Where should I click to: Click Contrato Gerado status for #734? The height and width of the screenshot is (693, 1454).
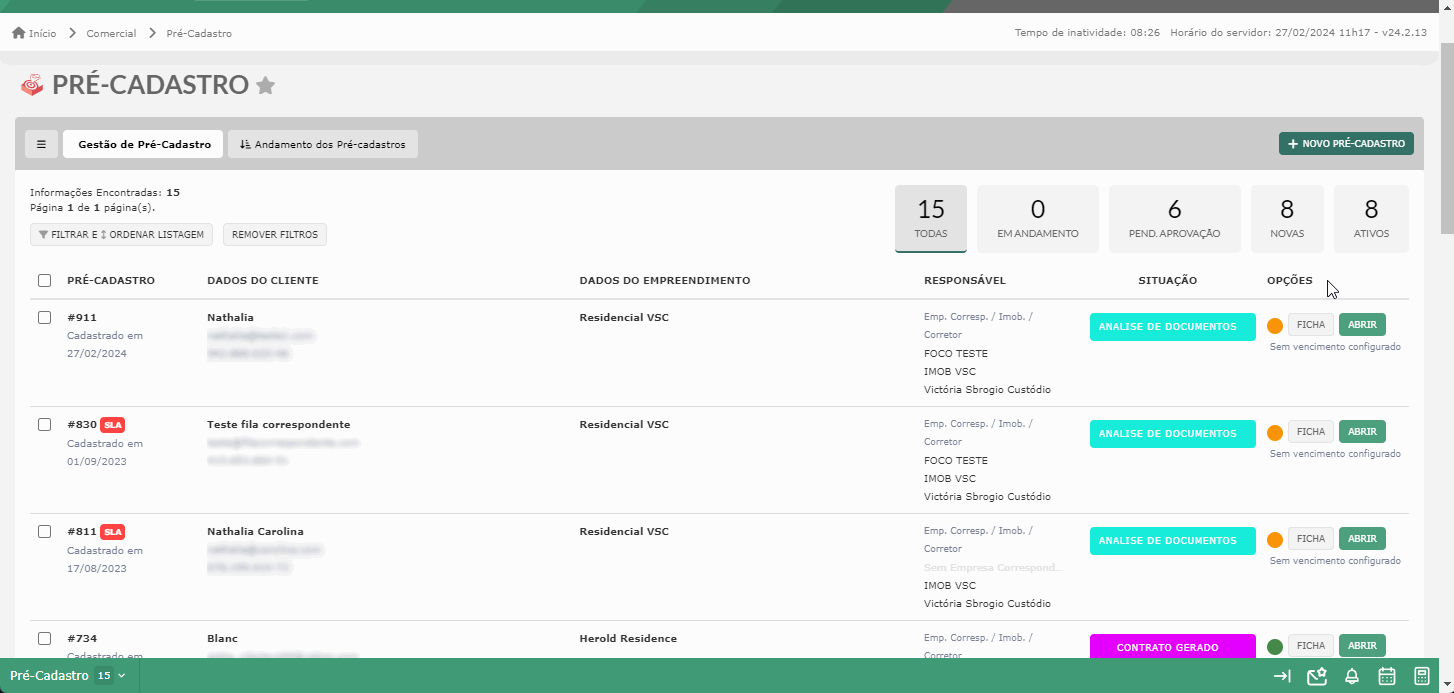[x=1172, y=647]
